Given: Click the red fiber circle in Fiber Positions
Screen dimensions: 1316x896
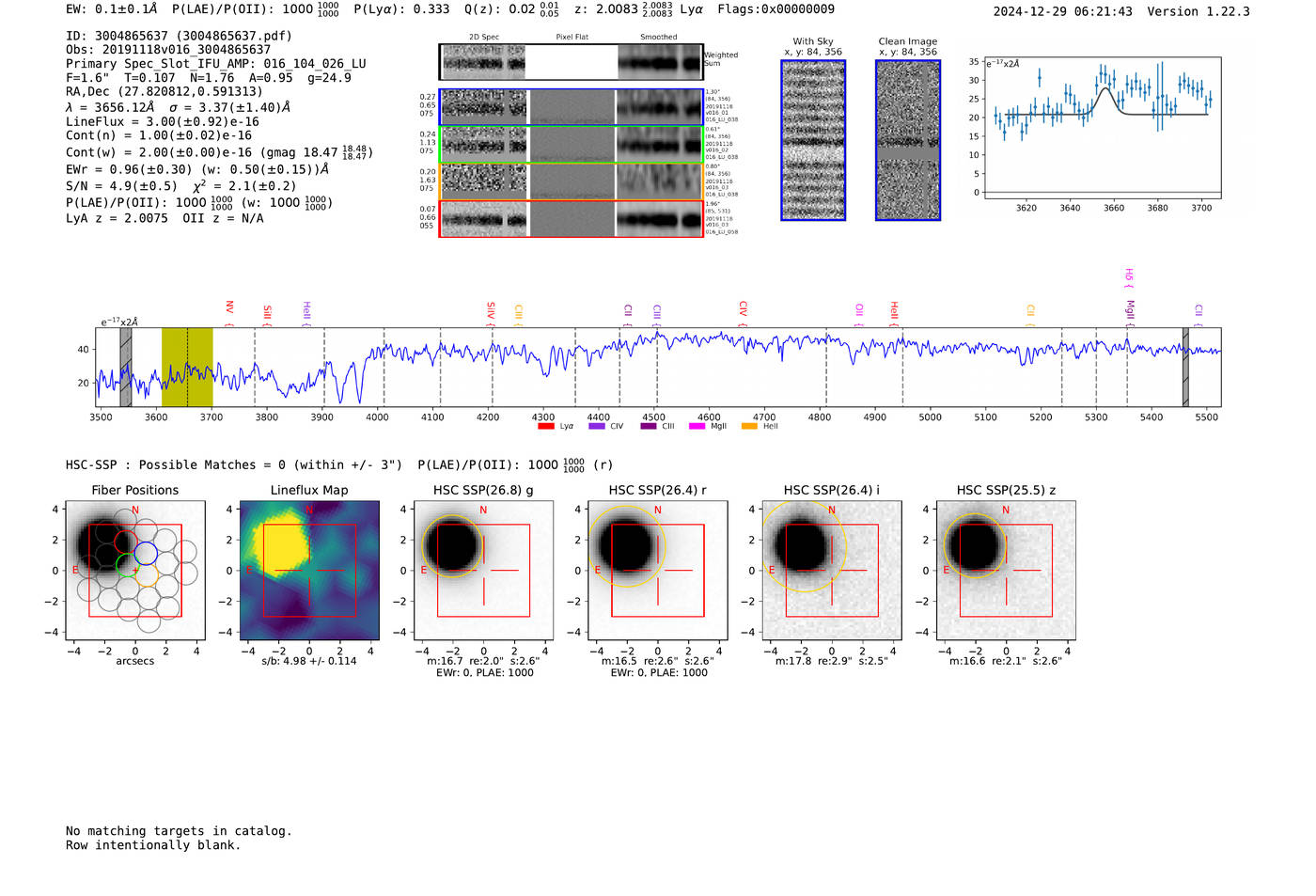Looking at the screenshot, I should (126, 542).
